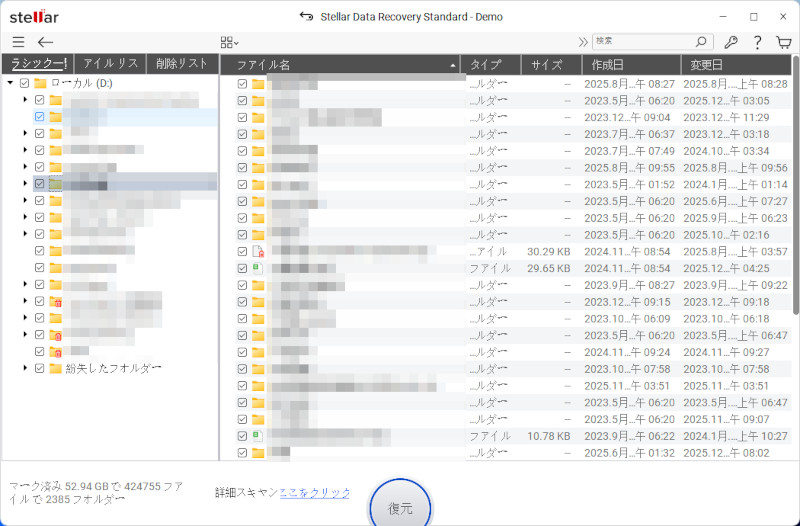800x526 pixels.
Task: Click the search magnifier icon
Action: [x=702, y=41]
